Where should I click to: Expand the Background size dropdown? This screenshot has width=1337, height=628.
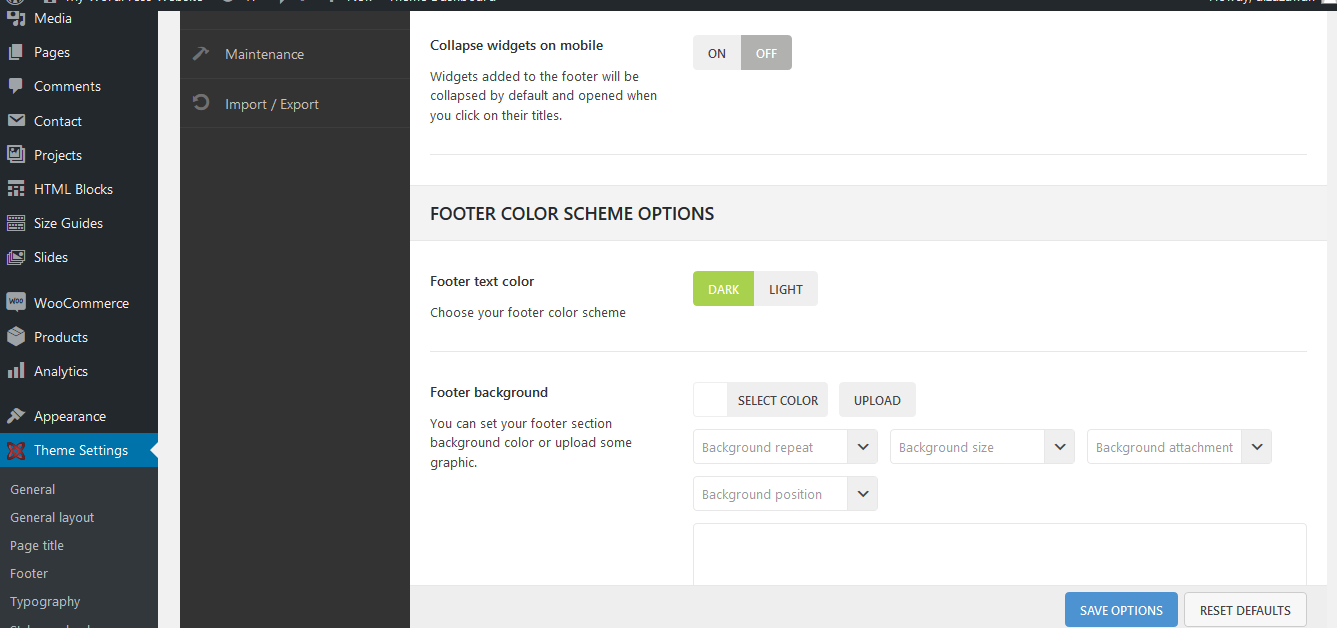(982, 447)
